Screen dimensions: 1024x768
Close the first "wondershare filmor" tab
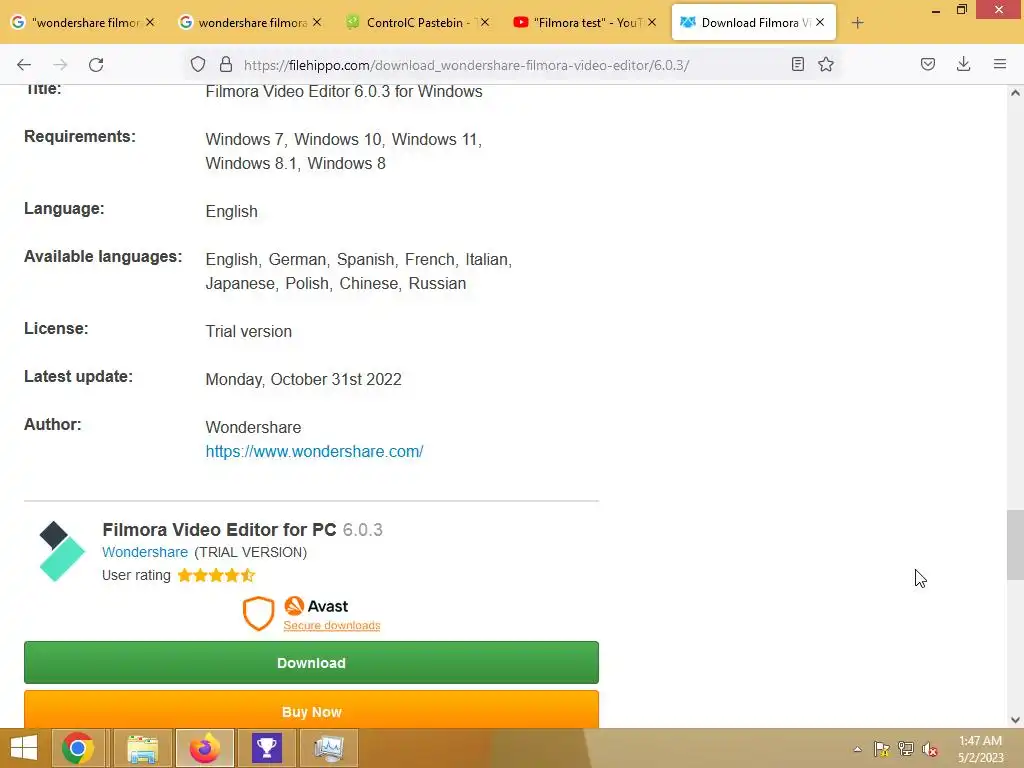point(150,22)
